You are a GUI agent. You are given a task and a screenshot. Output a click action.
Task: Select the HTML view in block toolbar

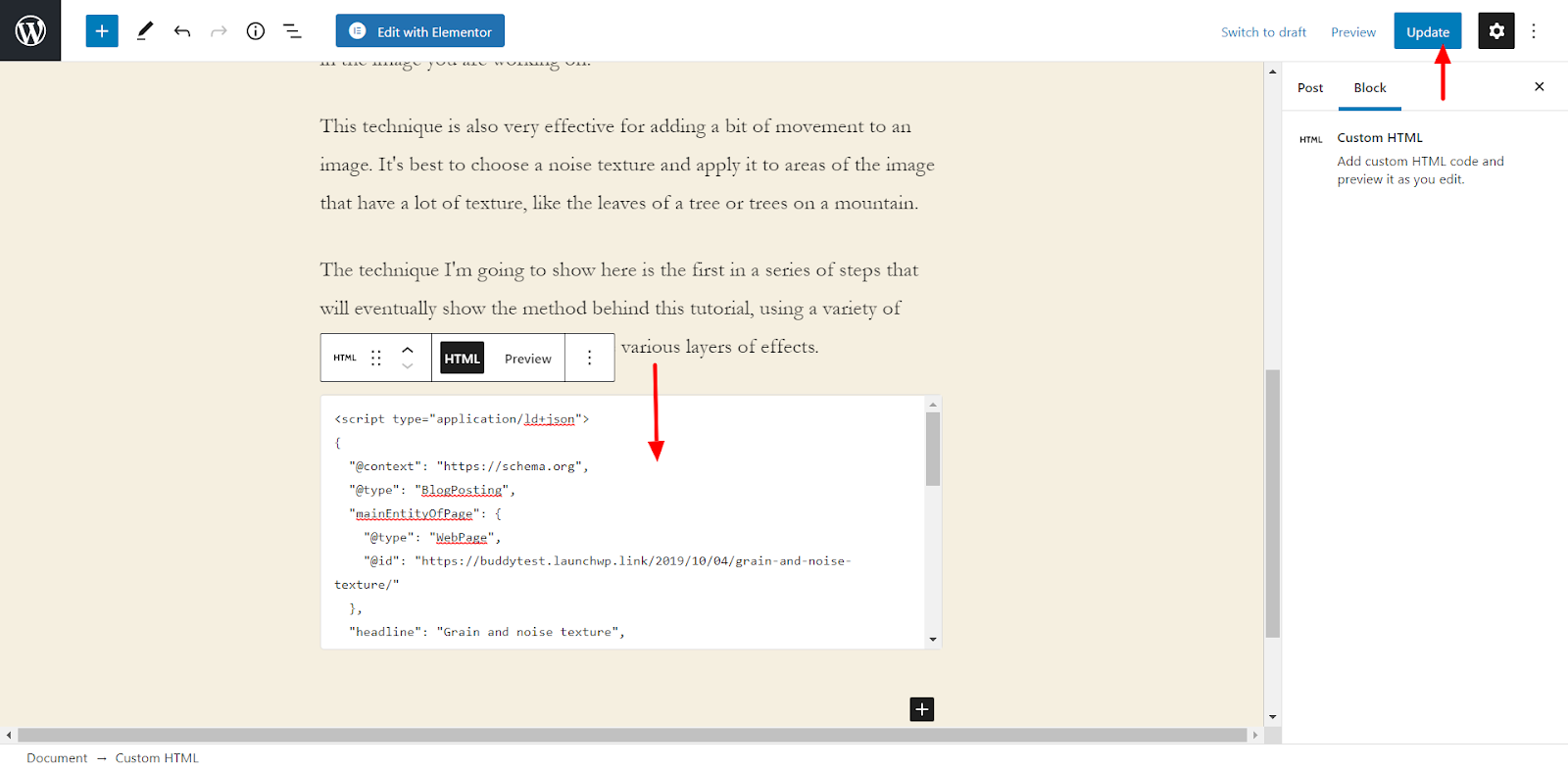click(x=463, y=359)
